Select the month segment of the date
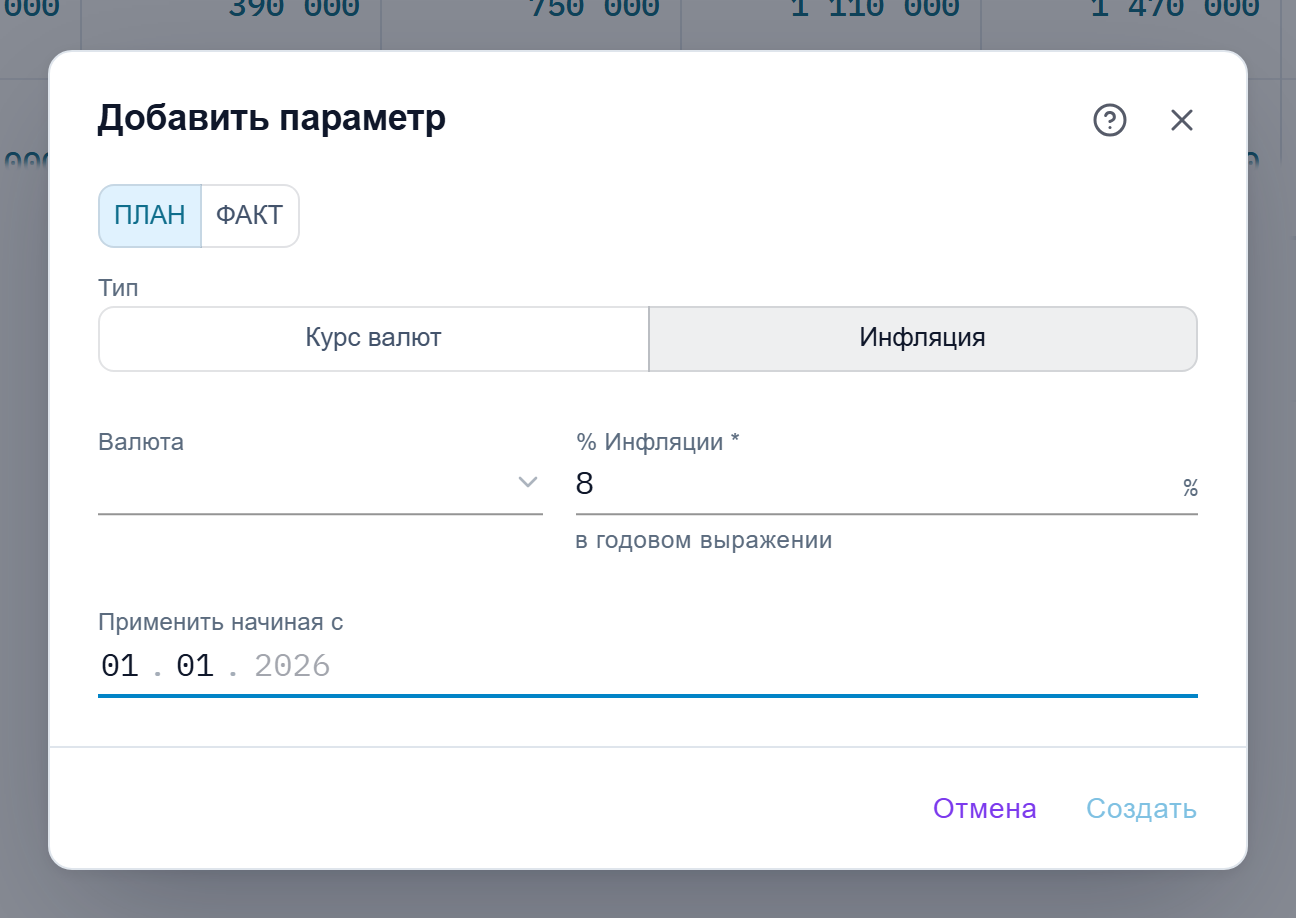The width and height of the screenshot is (1296, 918). pos(195,666)
